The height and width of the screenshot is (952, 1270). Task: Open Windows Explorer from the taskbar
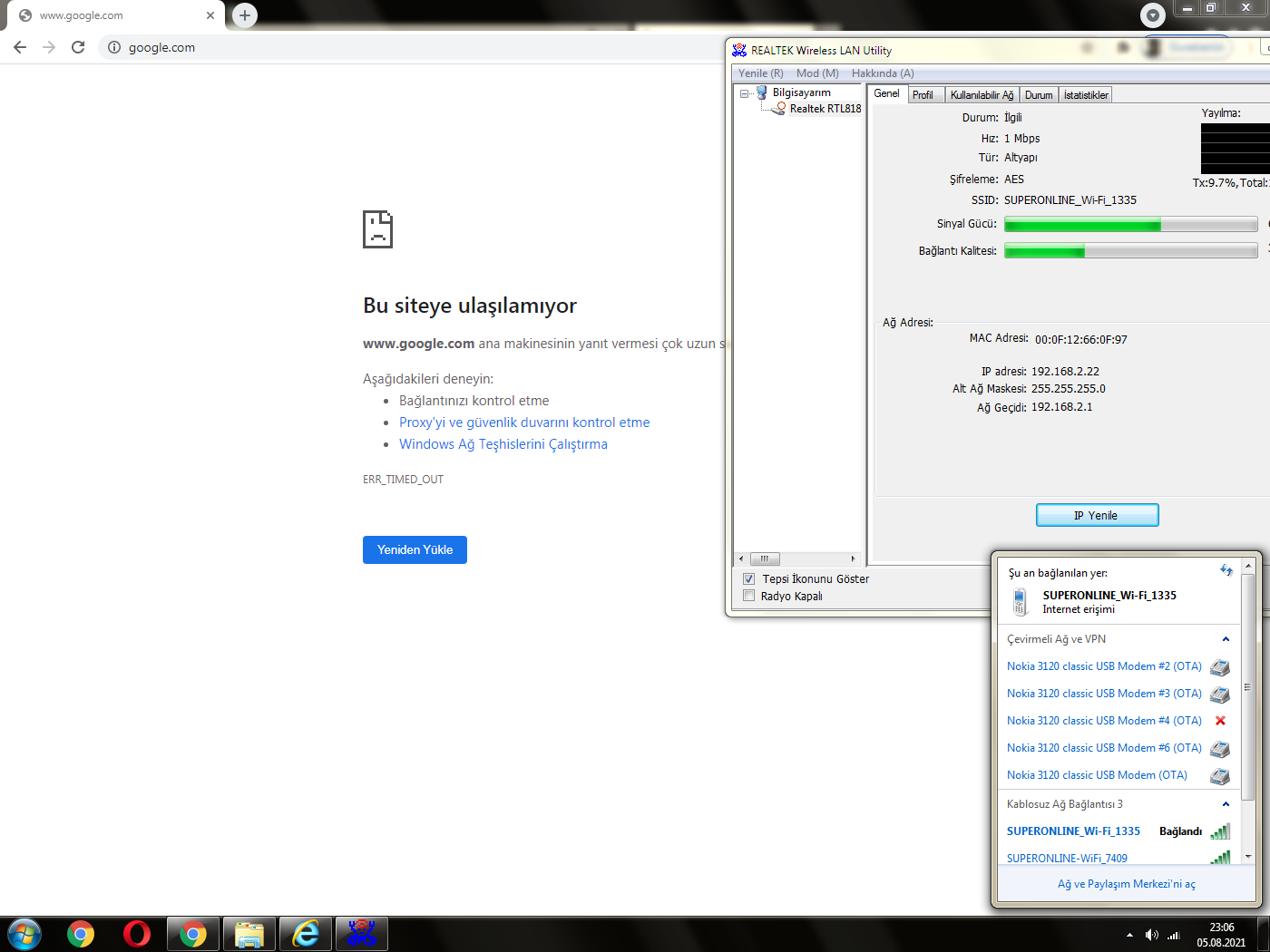point(249,934)
